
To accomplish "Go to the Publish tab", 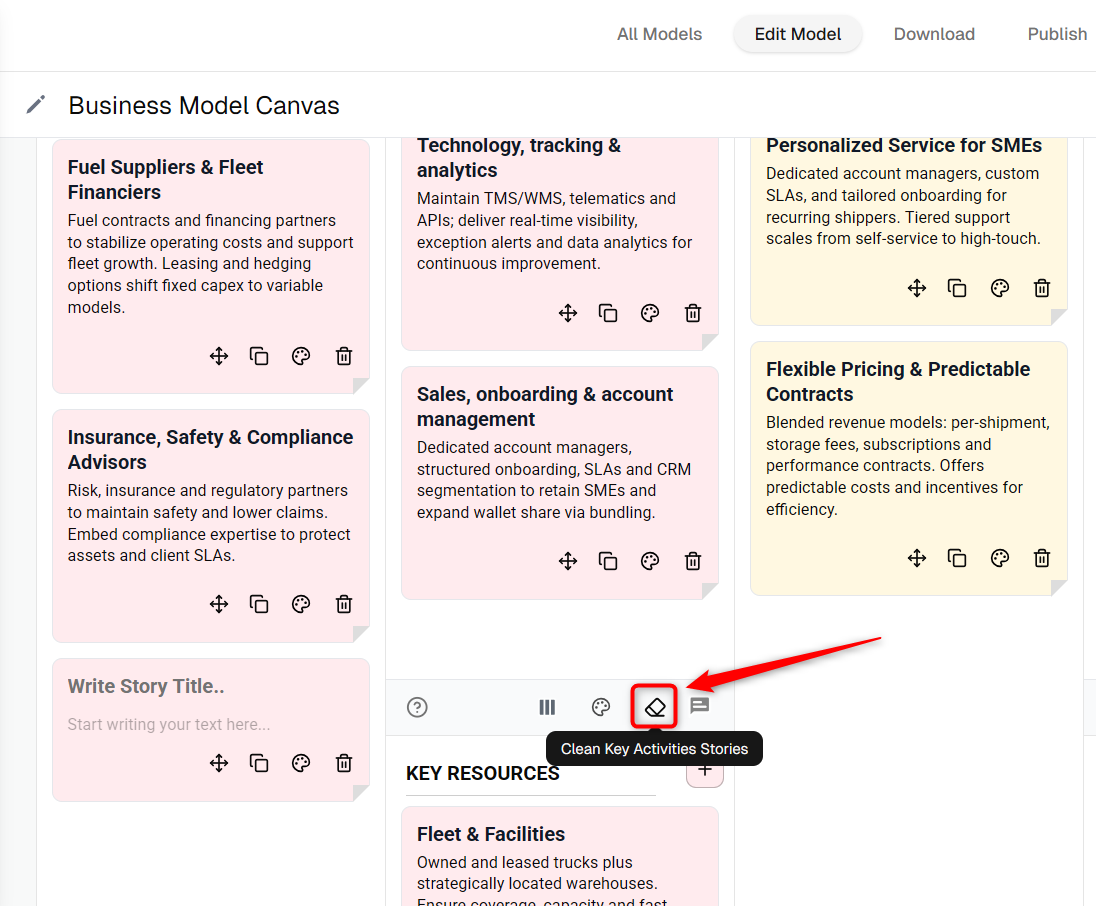I will coord(1057,34).
